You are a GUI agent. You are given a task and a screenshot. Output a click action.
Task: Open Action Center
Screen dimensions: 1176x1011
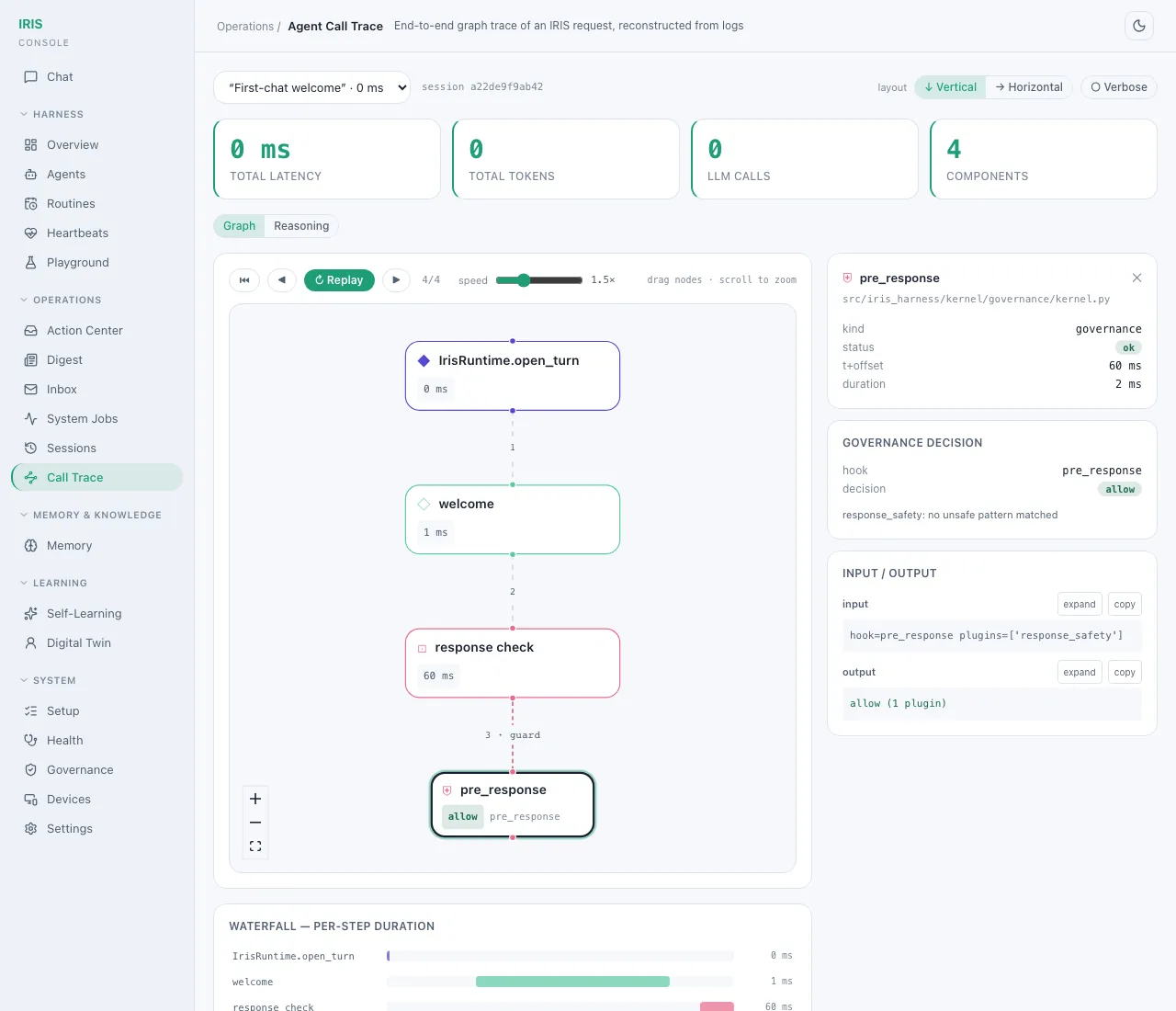(x=97, y=331)
